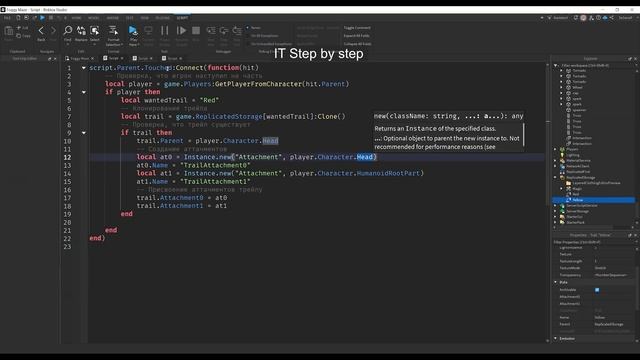Pop out the Explorer panel
This screenshot has height=360, width=640.
click(x=630, y=59)
